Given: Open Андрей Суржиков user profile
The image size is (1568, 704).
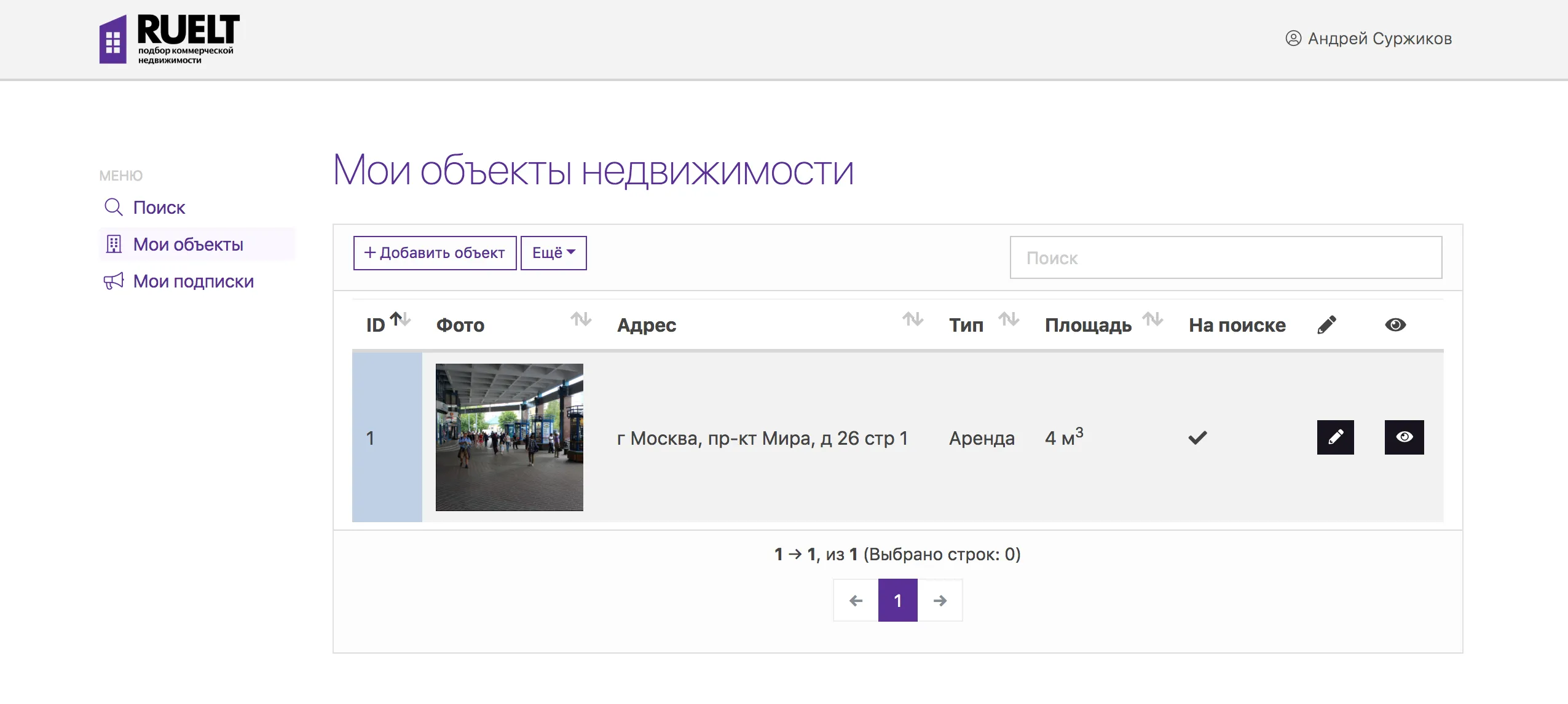Looking at the screenshot, I should [1368, 39].
